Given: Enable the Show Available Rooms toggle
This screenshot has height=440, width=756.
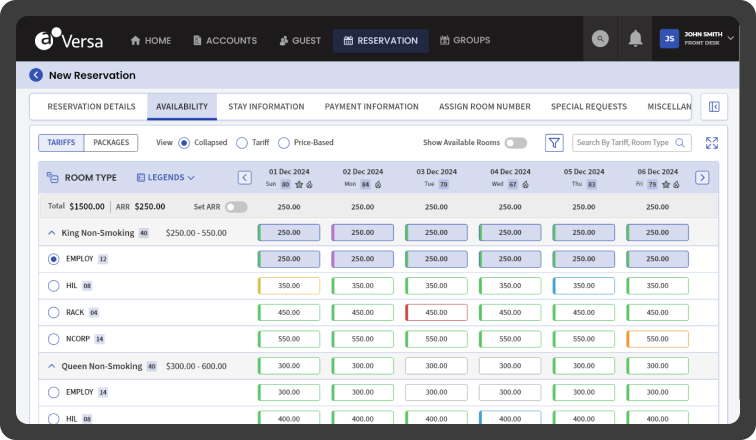Looking at the screenshot, I should [515, 143].
